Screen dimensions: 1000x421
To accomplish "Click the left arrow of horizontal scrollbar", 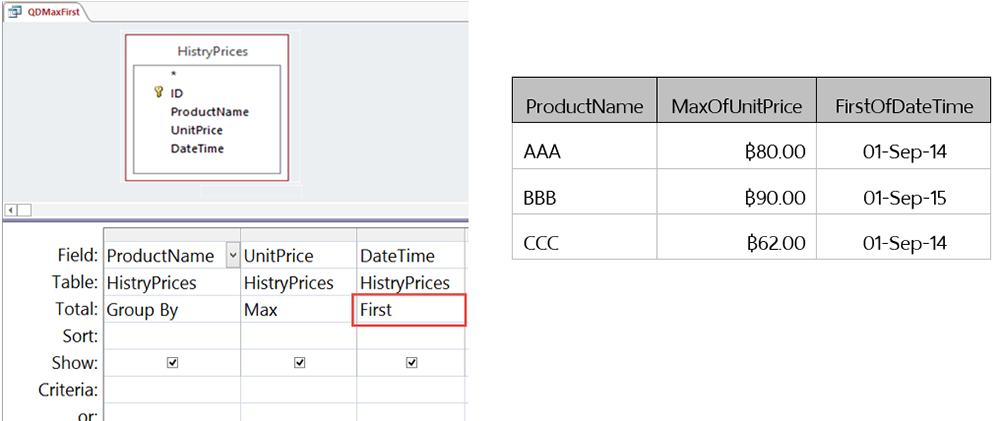I will click(x=11, y=210).
